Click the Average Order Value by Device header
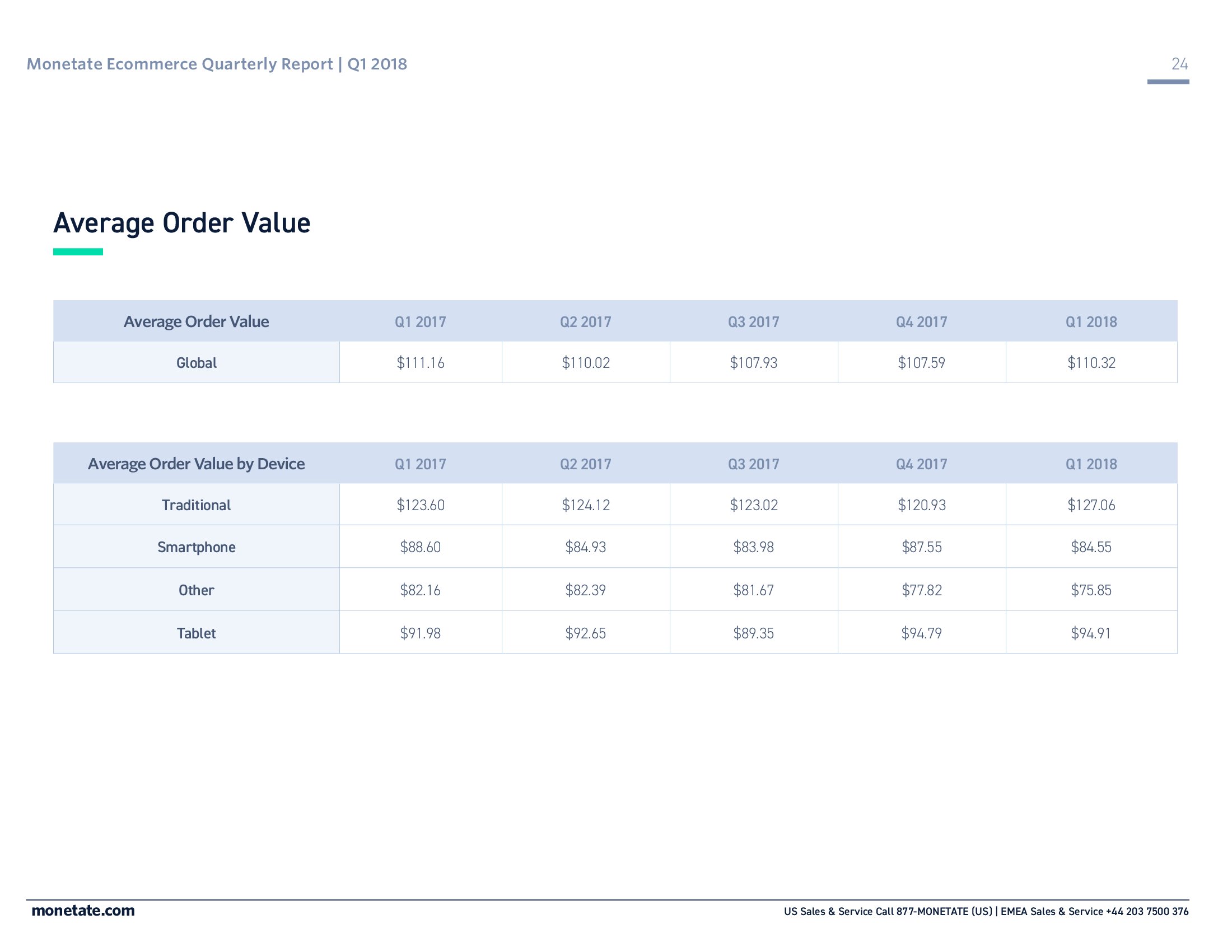This screenshot has width=1232, height=952. point(197,464)
